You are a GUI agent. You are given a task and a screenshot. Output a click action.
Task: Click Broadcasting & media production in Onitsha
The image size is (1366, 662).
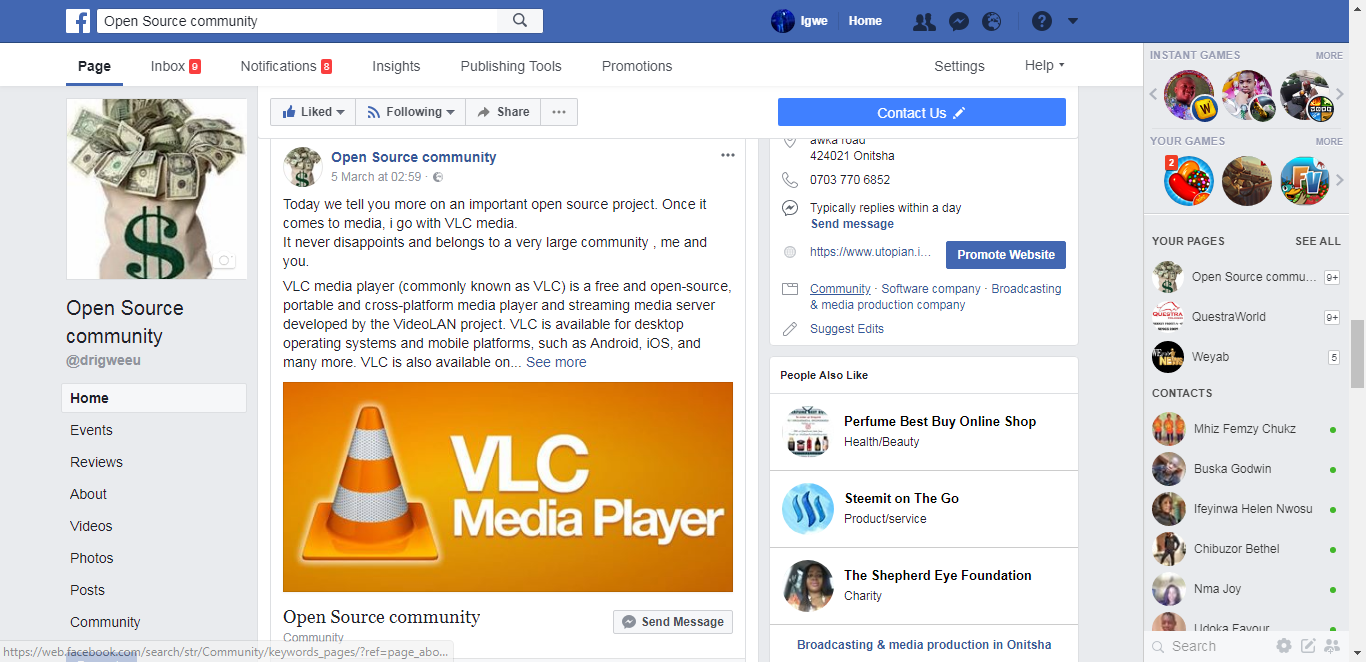point(924,645)
